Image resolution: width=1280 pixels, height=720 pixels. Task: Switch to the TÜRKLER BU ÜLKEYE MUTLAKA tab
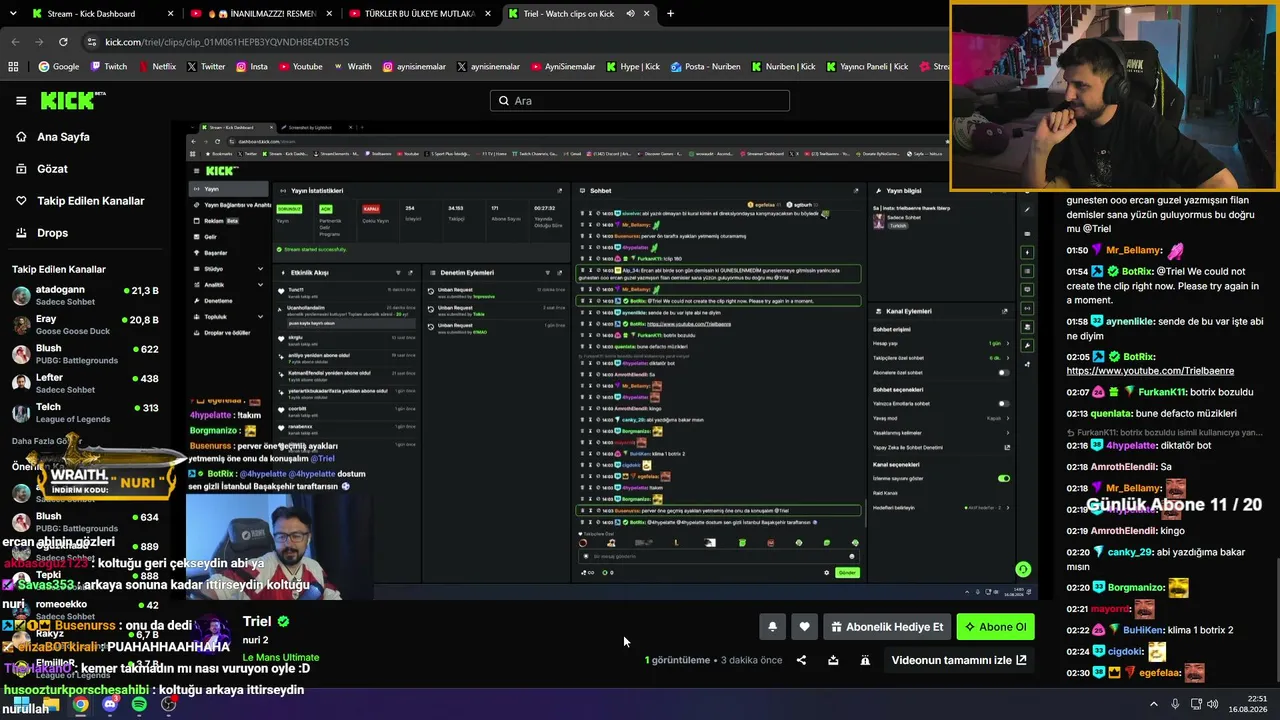coord(420,14)
